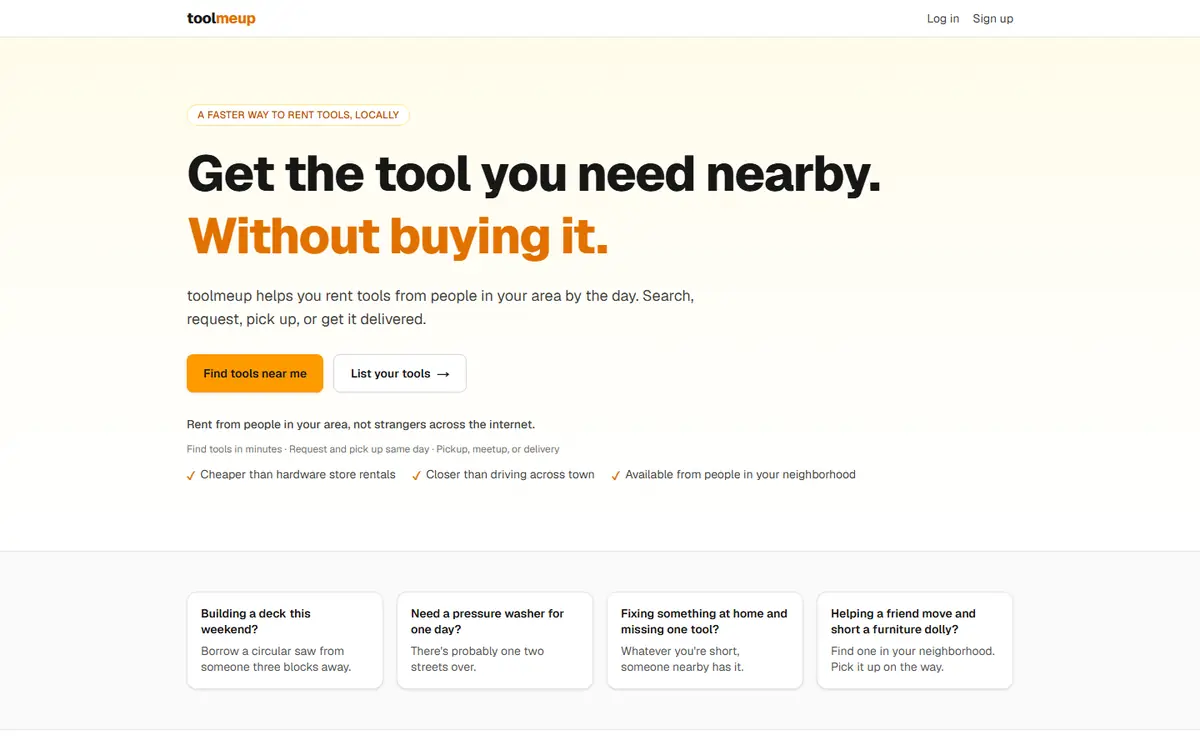Click 'Find tools in minutes' line
The height and width of the screenshot is (750, 1200).
373,449
